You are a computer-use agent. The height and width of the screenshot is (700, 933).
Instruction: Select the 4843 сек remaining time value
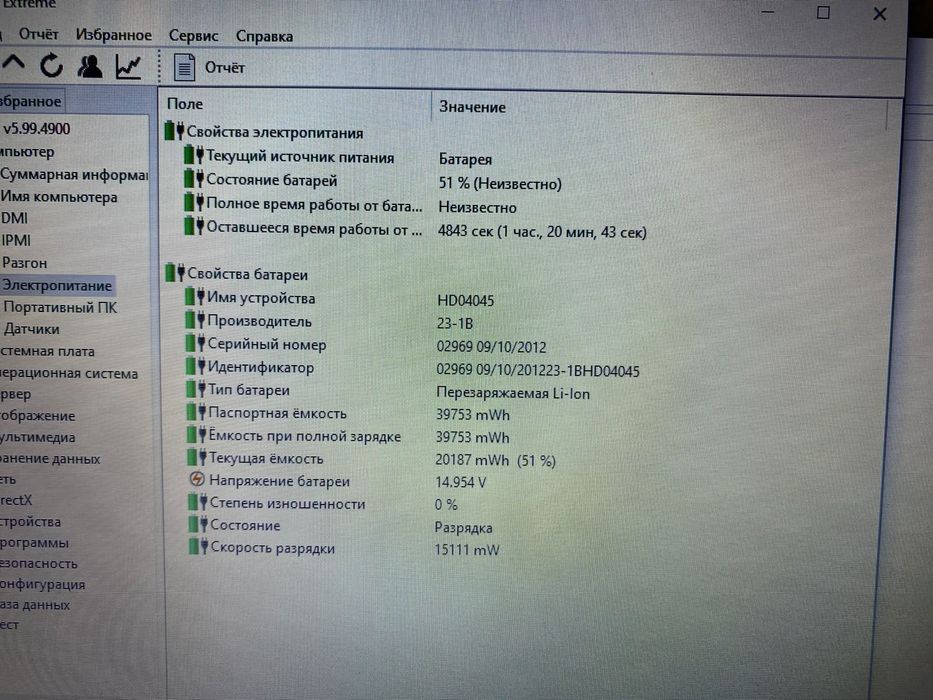(542, 232)
